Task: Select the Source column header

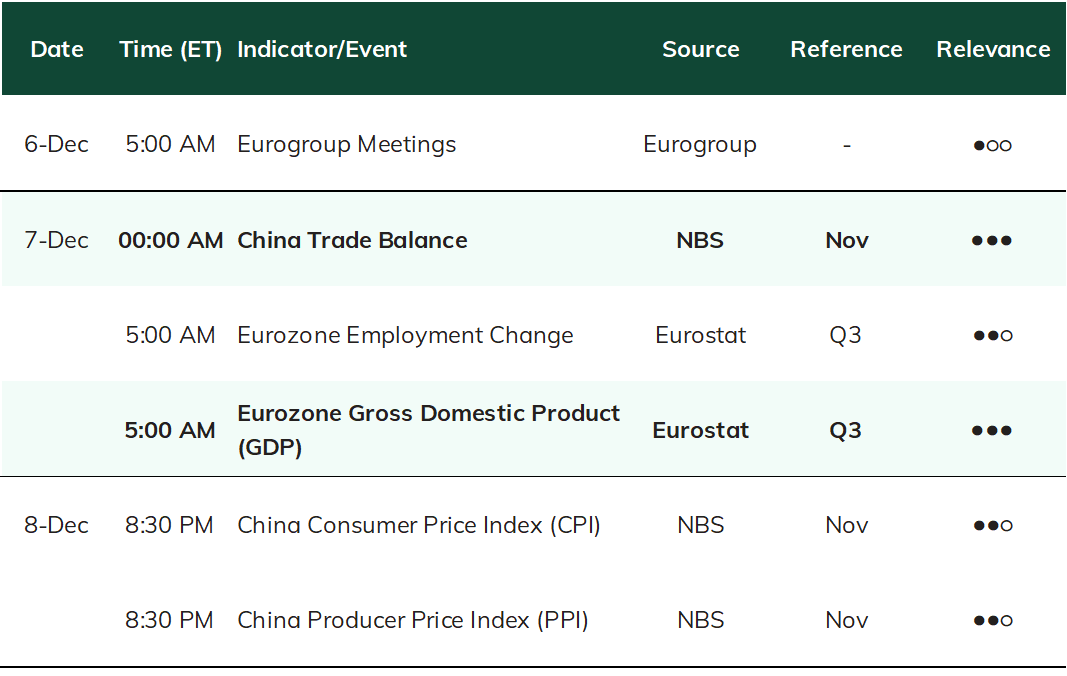Action: 701,49
